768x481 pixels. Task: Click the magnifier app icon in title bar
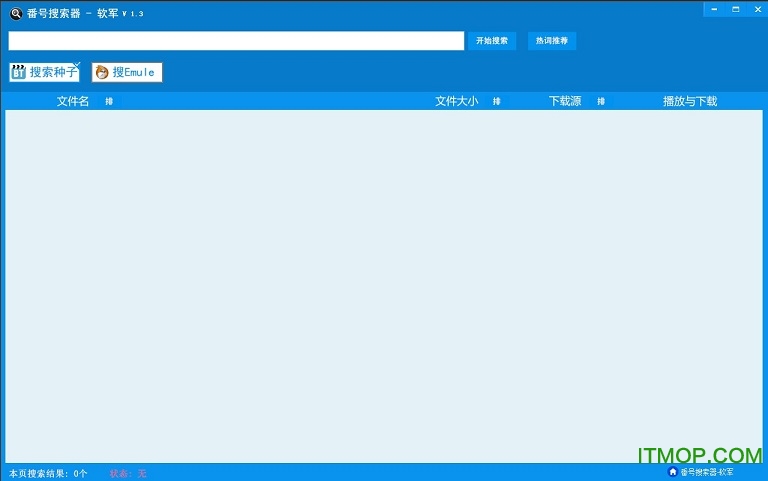click(16, 12)
